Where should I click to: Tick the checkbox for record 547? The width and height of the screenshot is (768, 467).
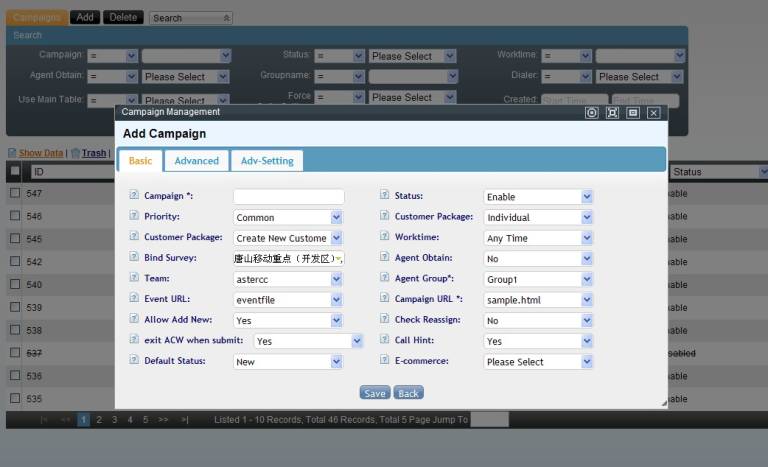pos(15,193)
